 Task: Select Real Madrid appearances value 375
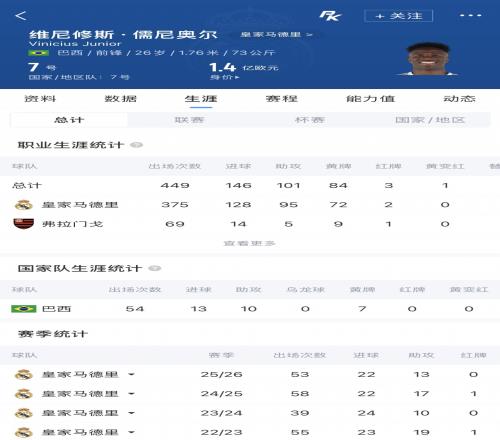pos(175,205)
